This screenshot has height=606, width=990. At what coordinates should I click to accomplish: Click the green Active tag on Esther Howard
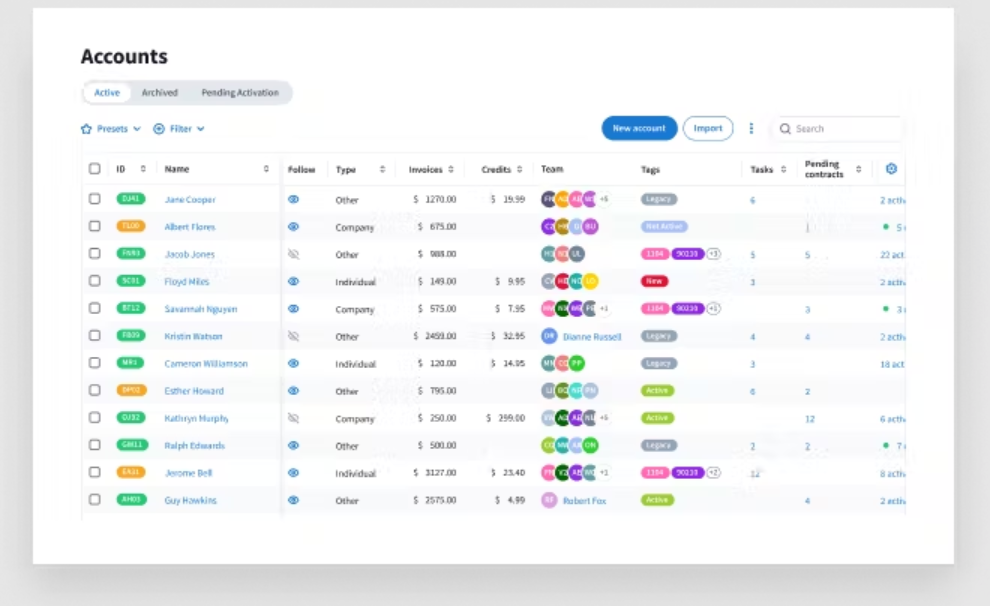[x=657, y=391]
